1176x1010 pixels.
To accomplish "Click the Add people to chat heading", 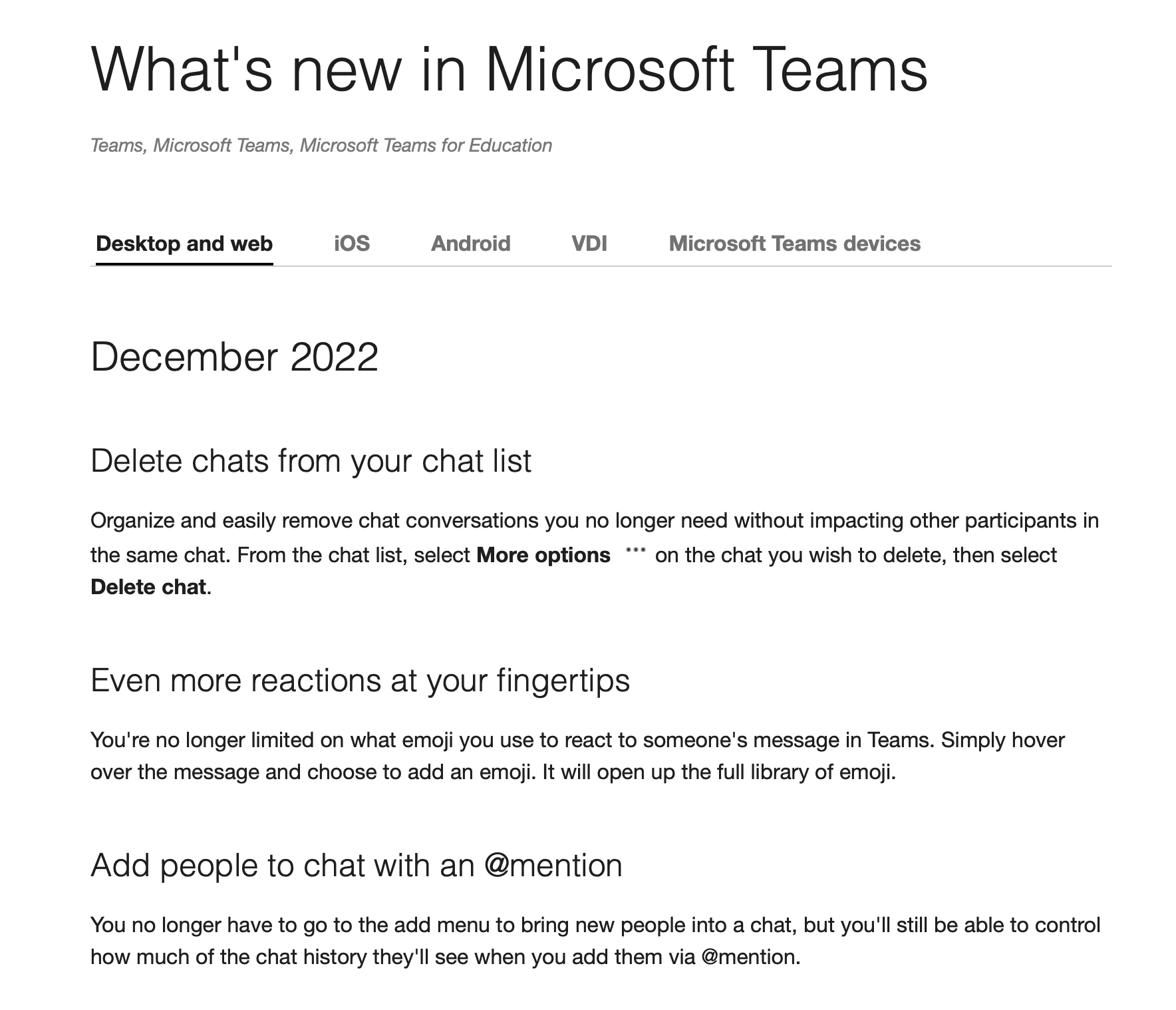I will 357,866.
